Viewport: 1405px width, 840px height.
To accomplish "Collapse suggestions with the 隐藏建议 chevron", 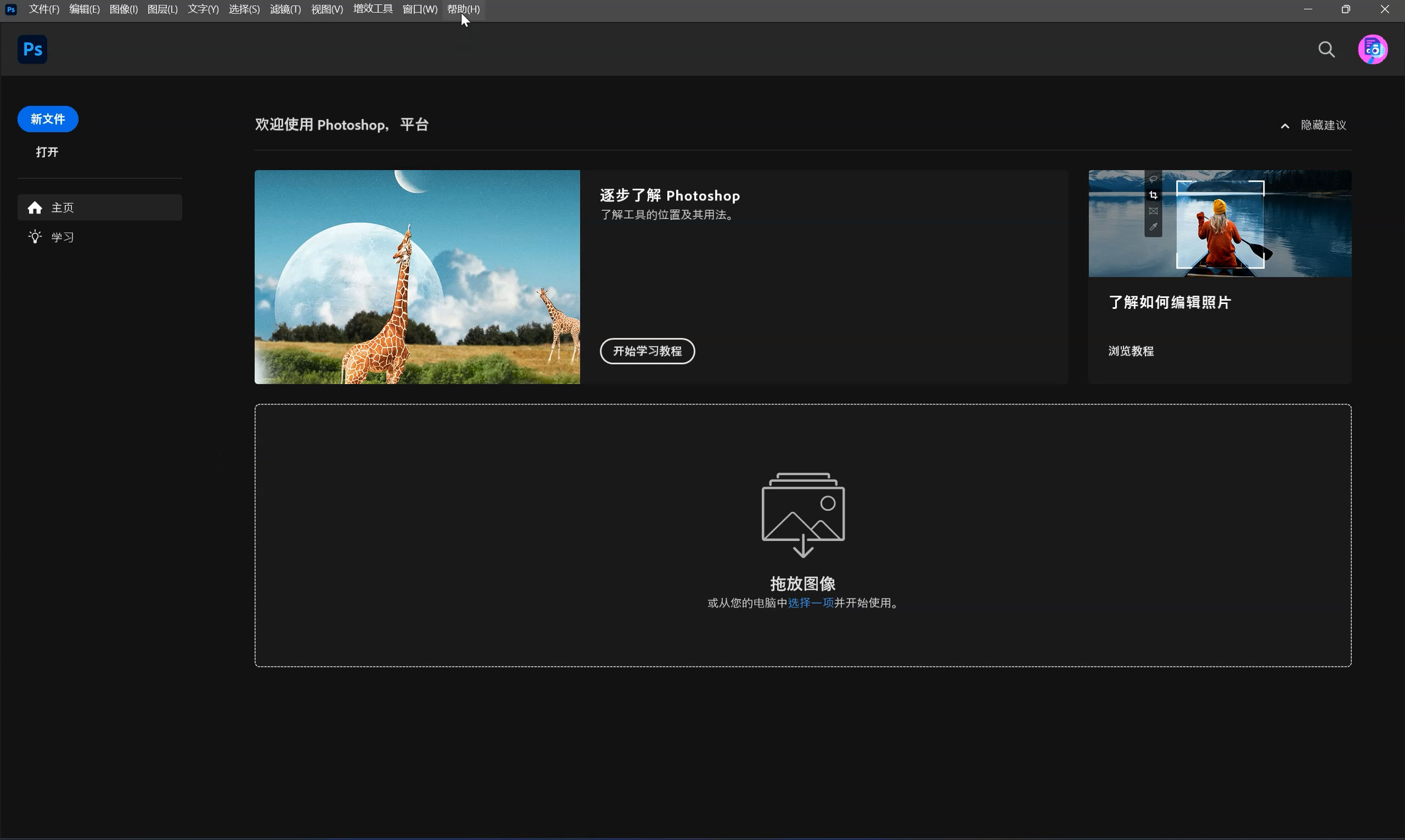I will [1285, 126].
